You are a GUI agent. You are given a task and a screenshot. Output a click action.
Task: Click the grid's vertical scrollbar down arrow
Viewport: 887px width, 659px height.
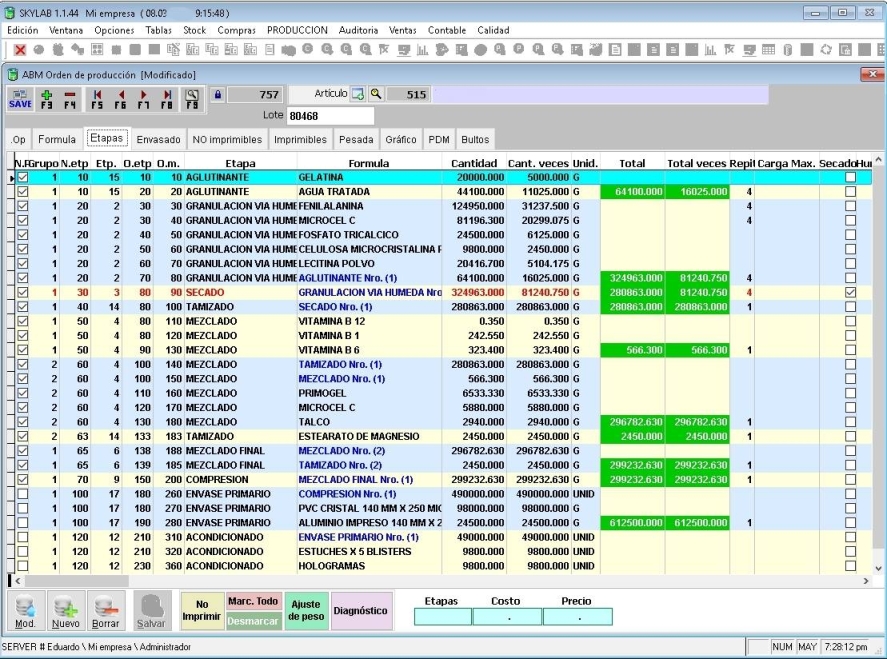point(878,569)
